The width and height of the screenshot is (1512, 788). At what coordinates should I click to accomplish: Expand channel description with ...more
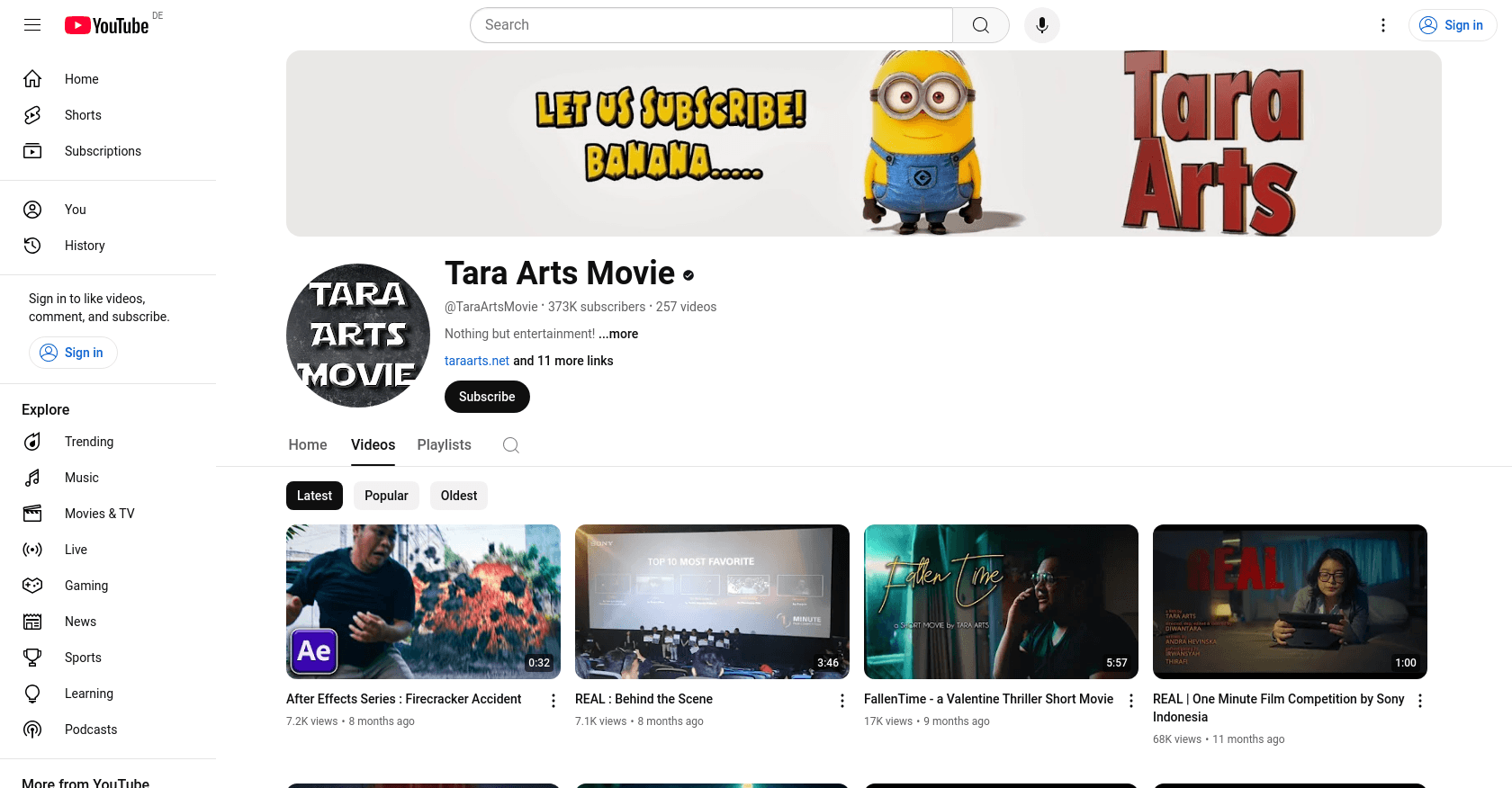coord(618,334)
